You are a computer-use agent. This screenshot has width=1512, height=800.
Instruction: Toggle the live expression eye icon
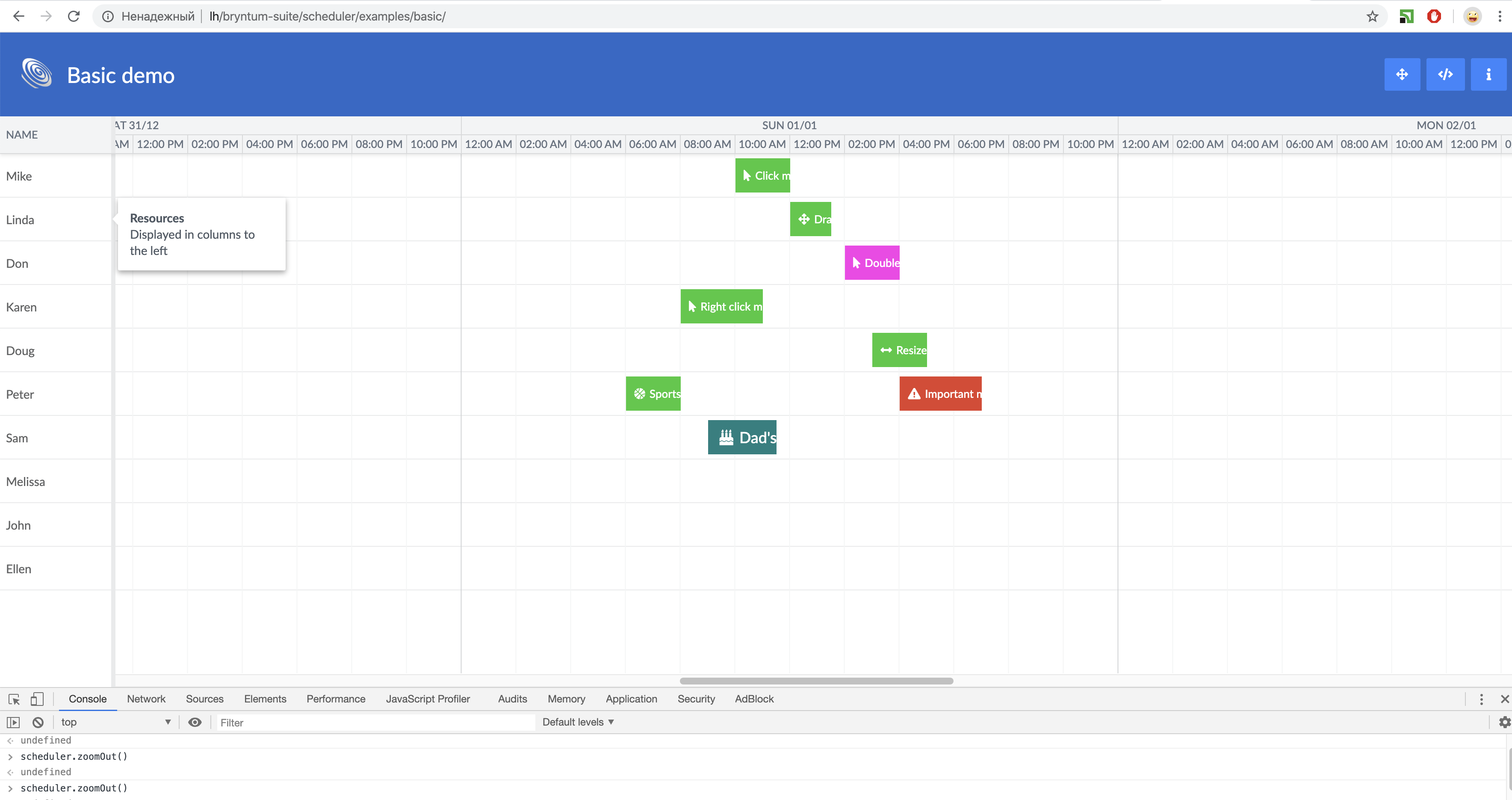(195, 723)
